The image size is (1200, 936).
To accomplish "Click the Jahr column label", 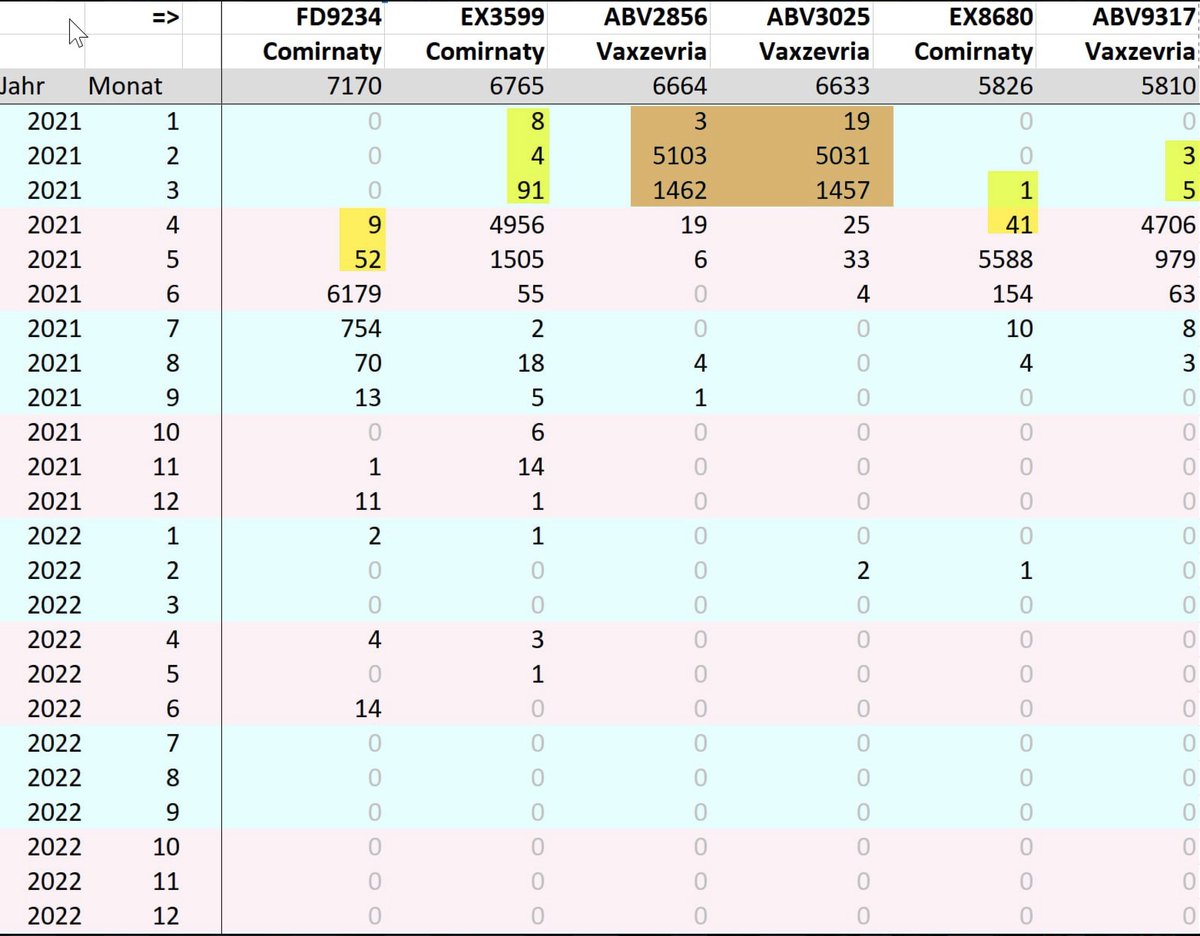I will (x=21, y=86).
